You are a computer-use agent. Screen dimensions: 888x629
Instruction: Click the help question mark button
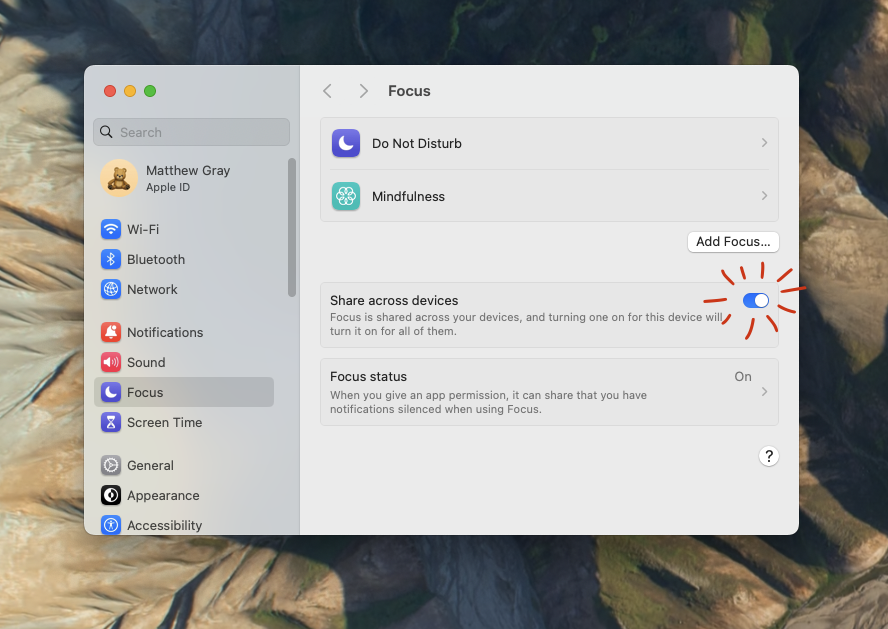click(x=768, y=456)
